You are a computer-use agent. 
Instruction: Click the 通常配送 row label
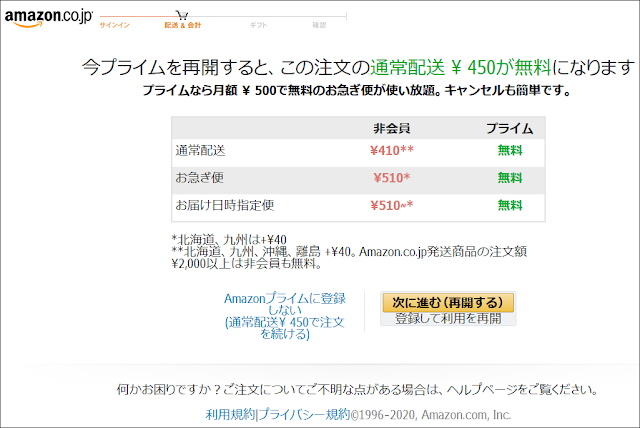tap(200, 151)
